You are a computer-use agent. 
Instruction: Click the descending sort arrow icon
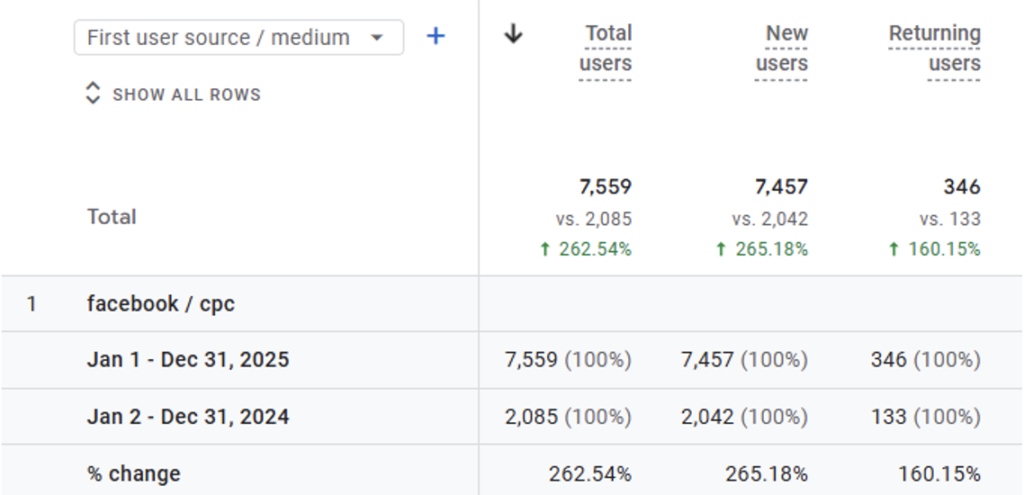[513, 34]
